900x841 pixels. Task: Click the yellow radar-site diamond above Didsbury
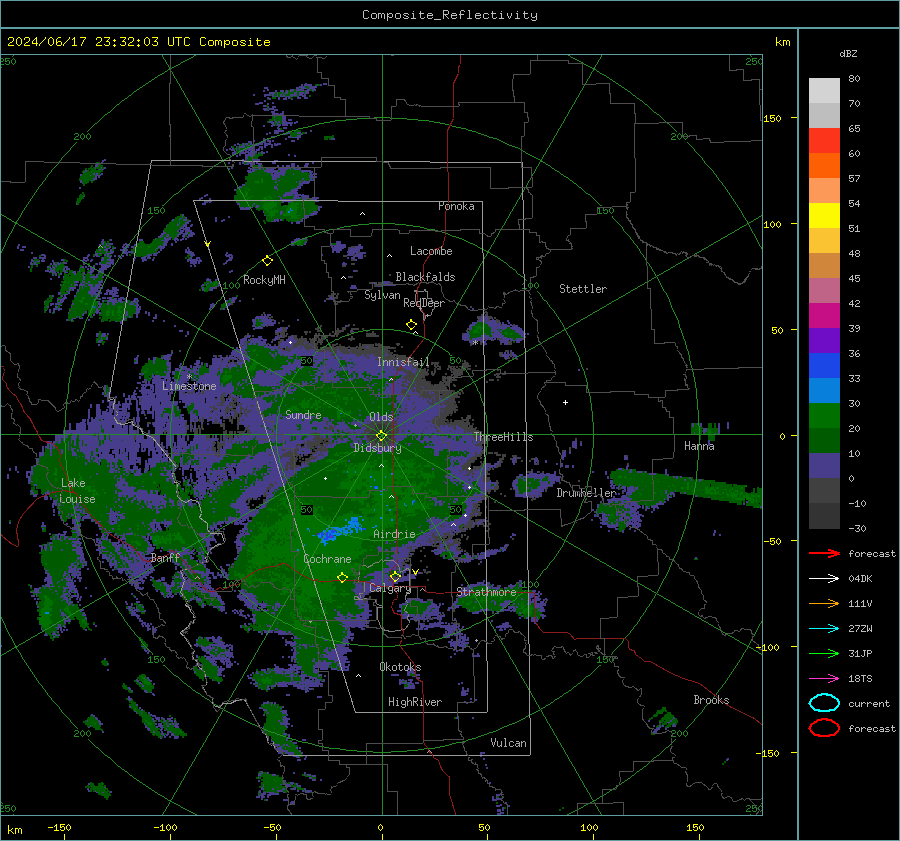(x=381, y=436)
